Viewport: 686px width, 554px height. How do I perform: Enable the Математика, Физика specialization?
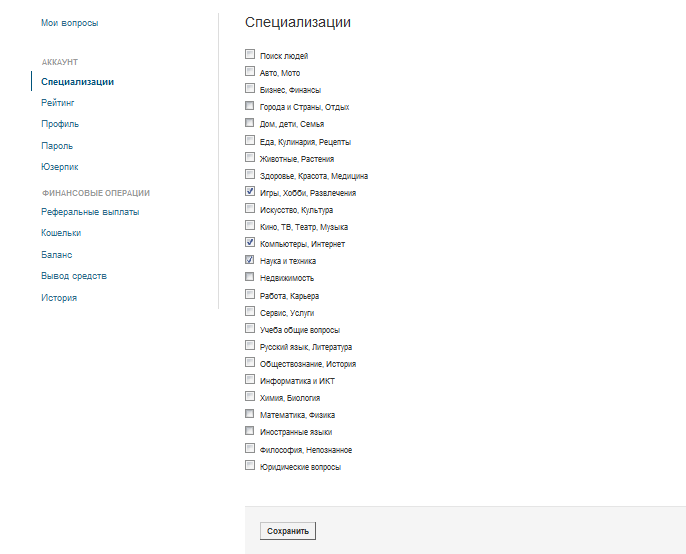(250, 414)
